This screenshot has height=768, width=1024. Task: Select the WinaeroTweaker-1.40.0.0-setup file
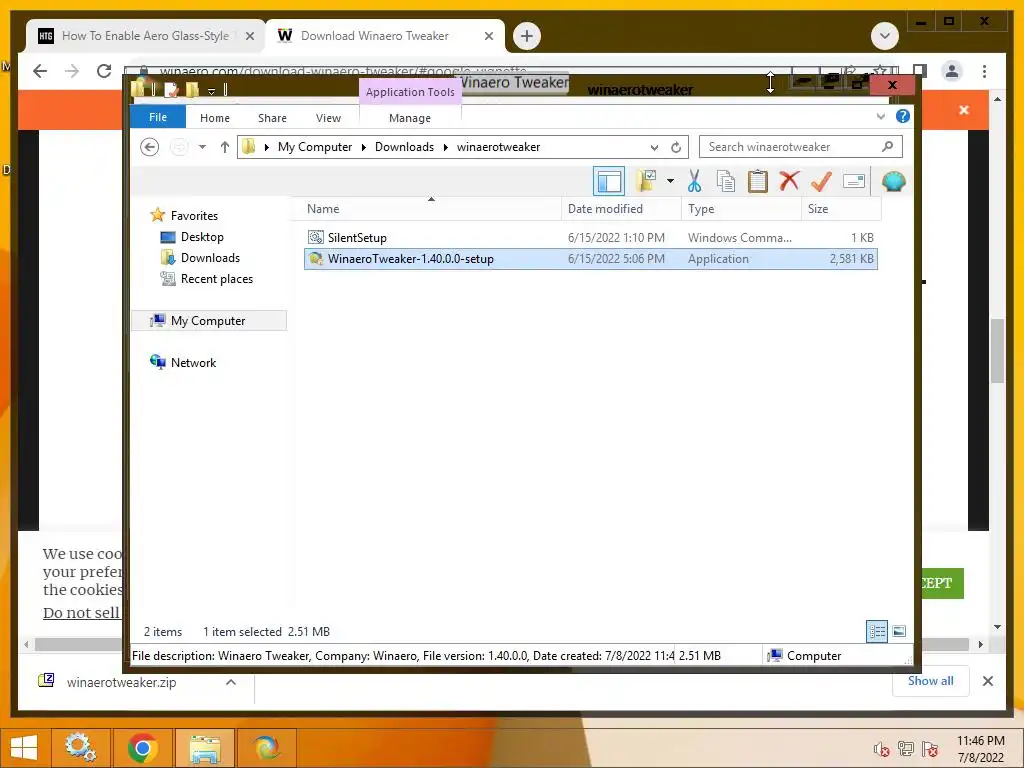point(590,259)
